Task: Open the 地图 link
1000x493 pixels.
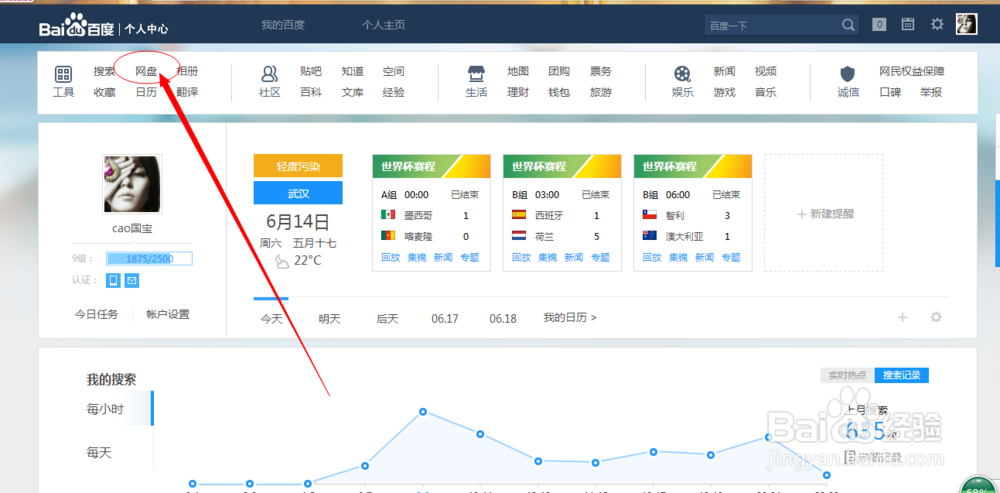Action: [518, 71]
